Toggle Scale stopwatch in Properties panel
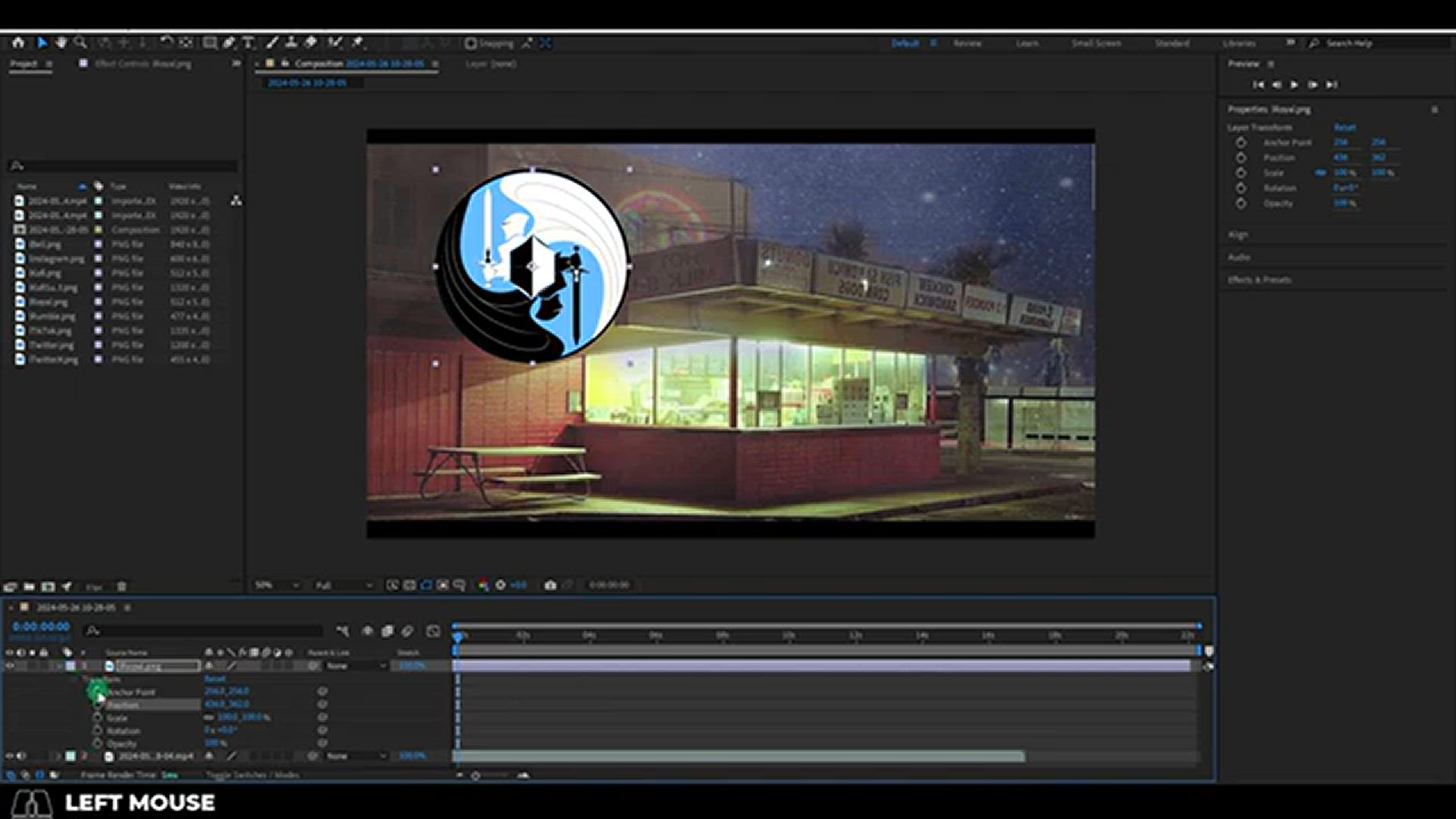1456x819 pixels. pos(1241,173)
